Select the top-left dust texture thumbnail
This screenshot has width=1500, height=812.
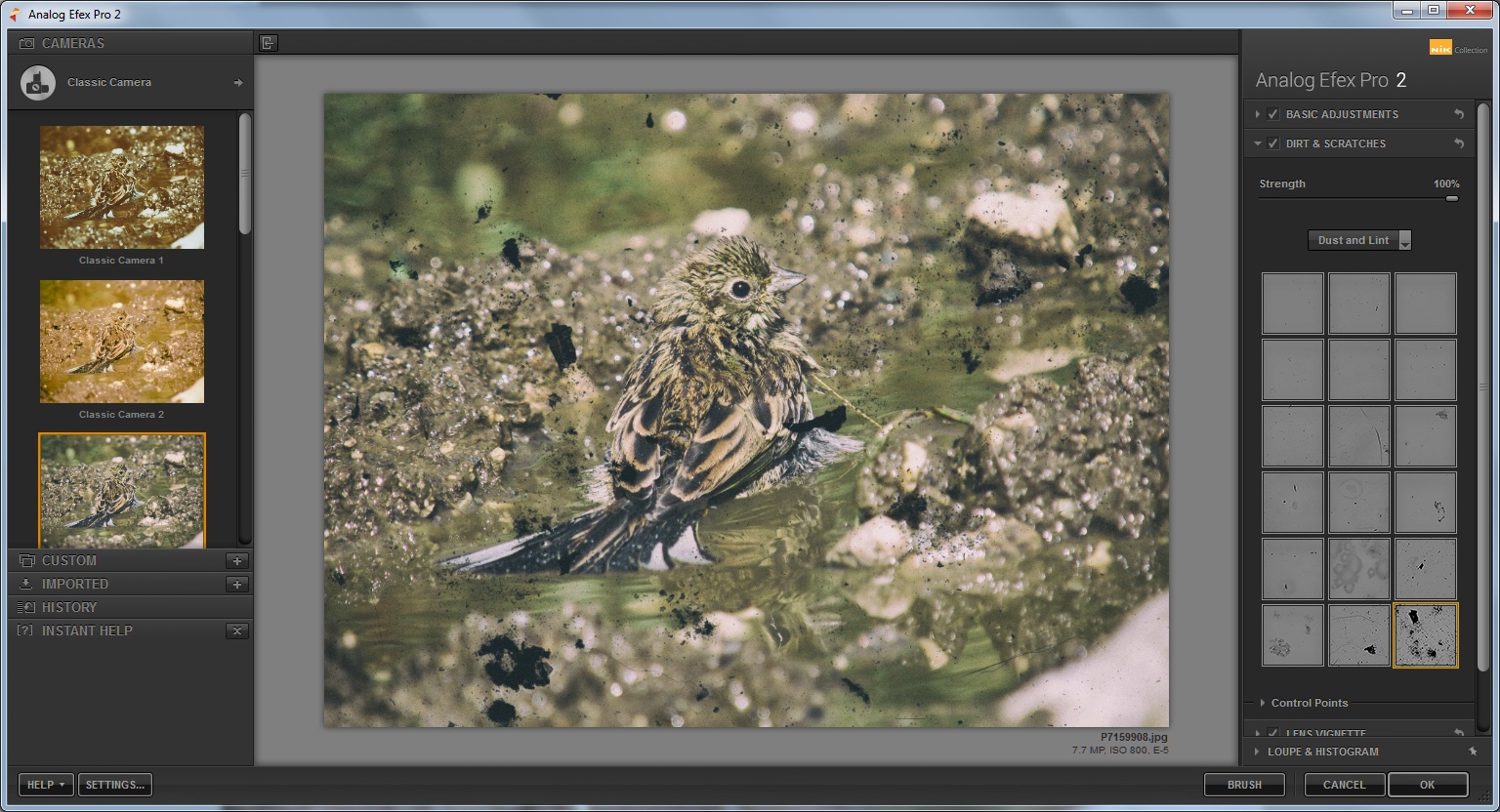click(x=1293, y=304)
